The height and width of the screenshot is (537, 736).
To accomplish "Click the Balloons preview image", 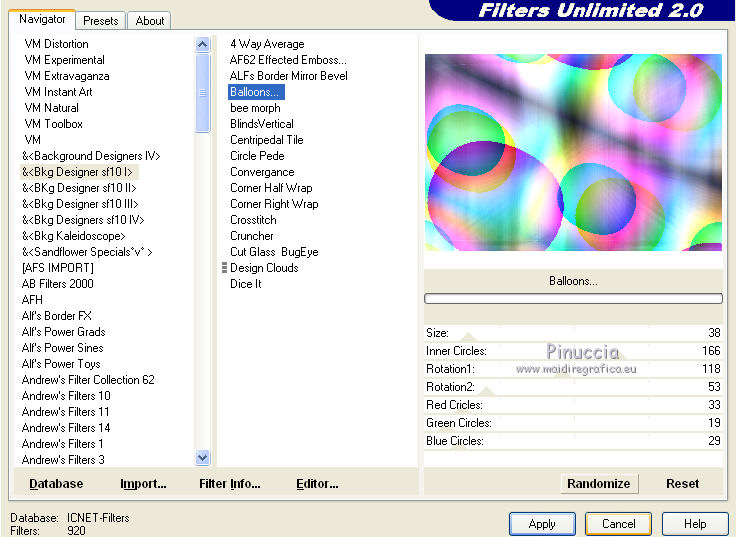I will coord(573,152).
